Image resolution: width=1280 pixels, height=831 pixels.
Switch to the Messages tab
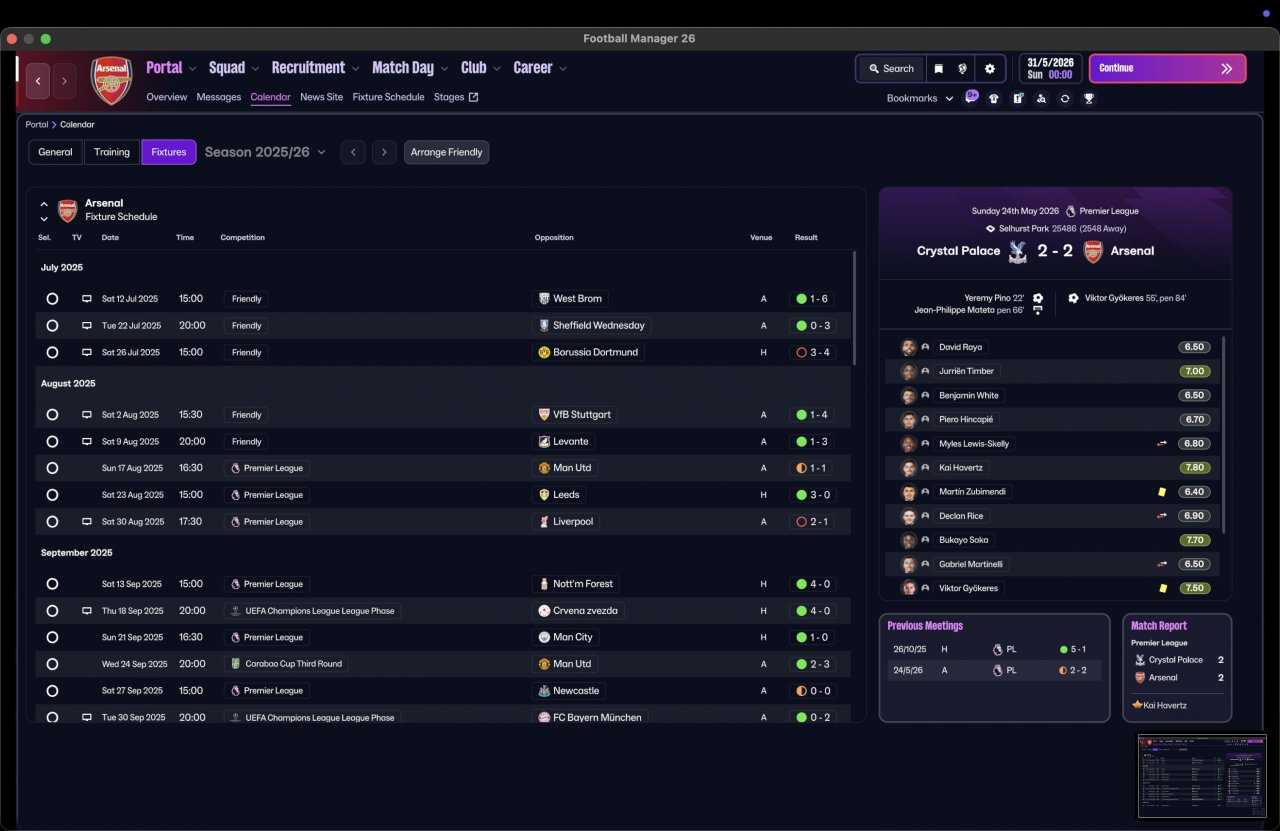219,97
